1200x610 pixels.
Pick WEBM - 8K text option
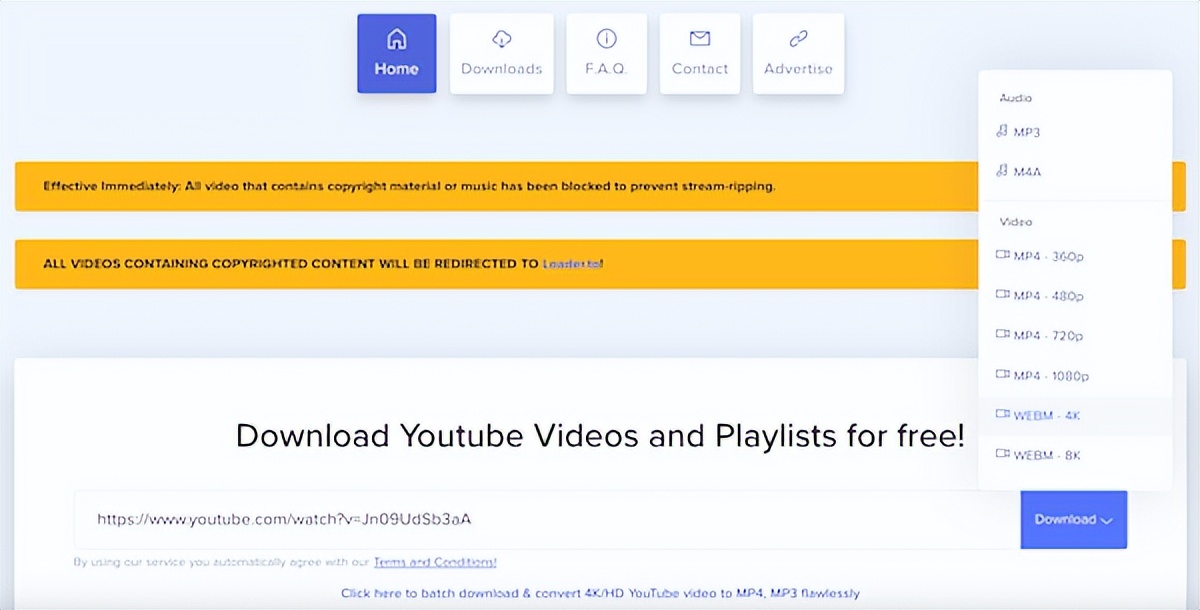(1047, 455)
